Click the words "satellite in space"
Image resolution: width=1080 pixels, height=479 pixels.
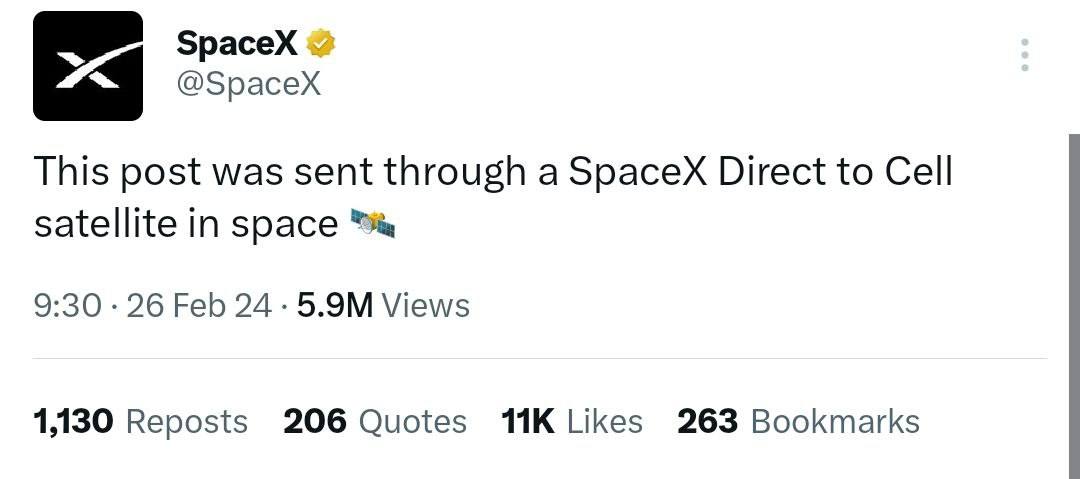pos(185,225)
